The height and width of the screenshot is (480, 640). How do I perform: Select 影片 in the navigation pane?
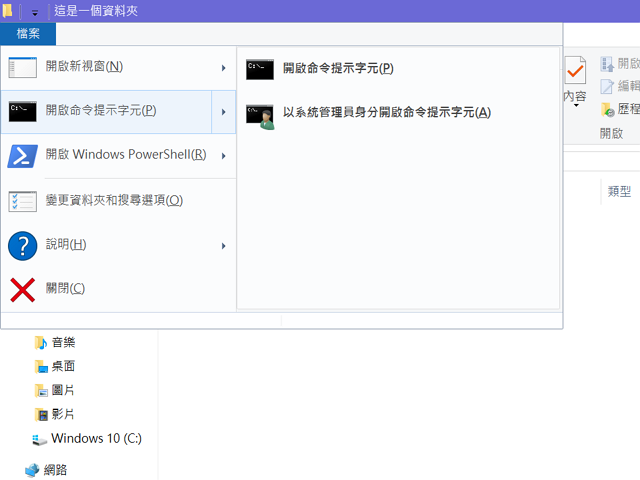point(63,414)
